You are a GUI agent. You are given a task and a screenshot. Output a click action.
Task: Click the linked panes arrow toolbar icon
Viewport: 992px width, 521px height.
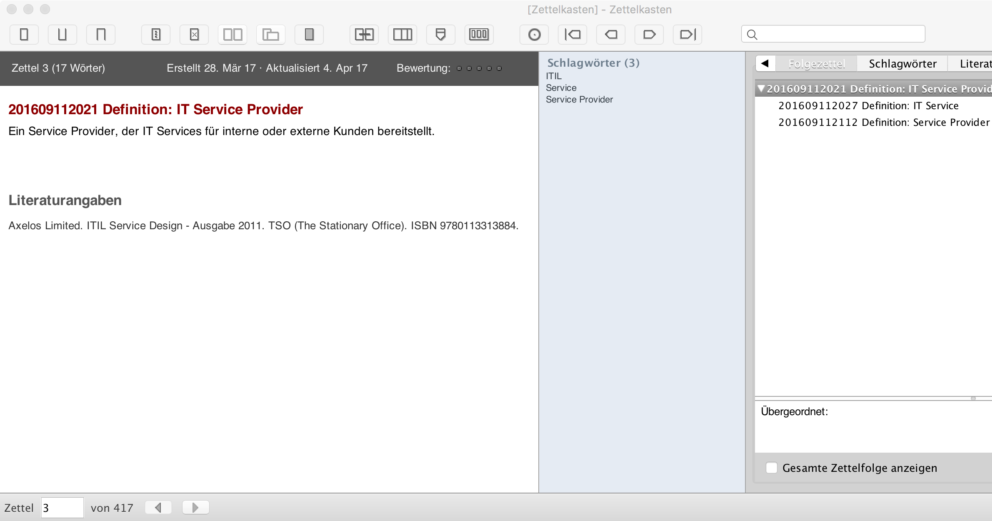click(364, 34)
